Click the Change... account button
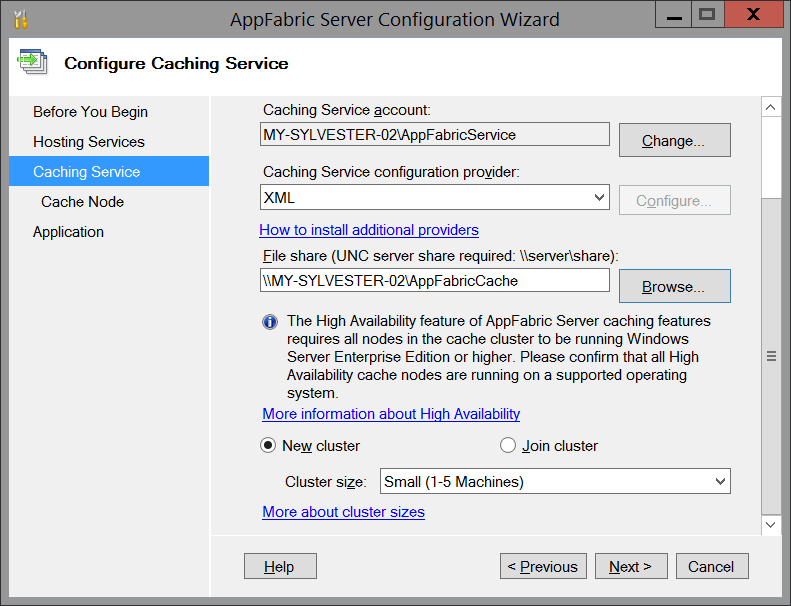791x606 pixels. (674, 140)
